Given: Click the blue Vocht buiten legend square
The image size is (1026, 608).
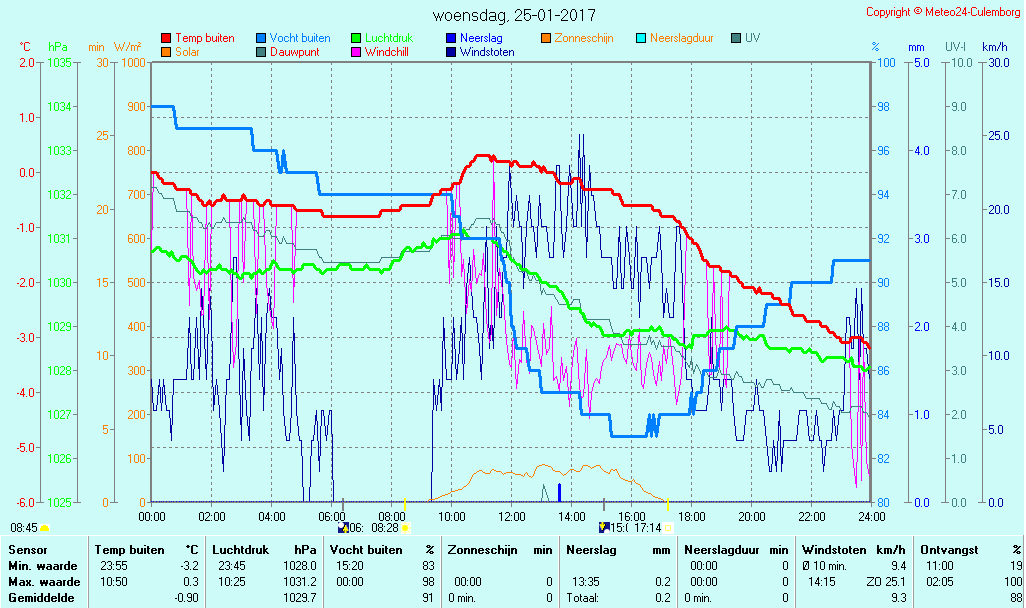Looking at the screenshot, I should tap(261, 38).
